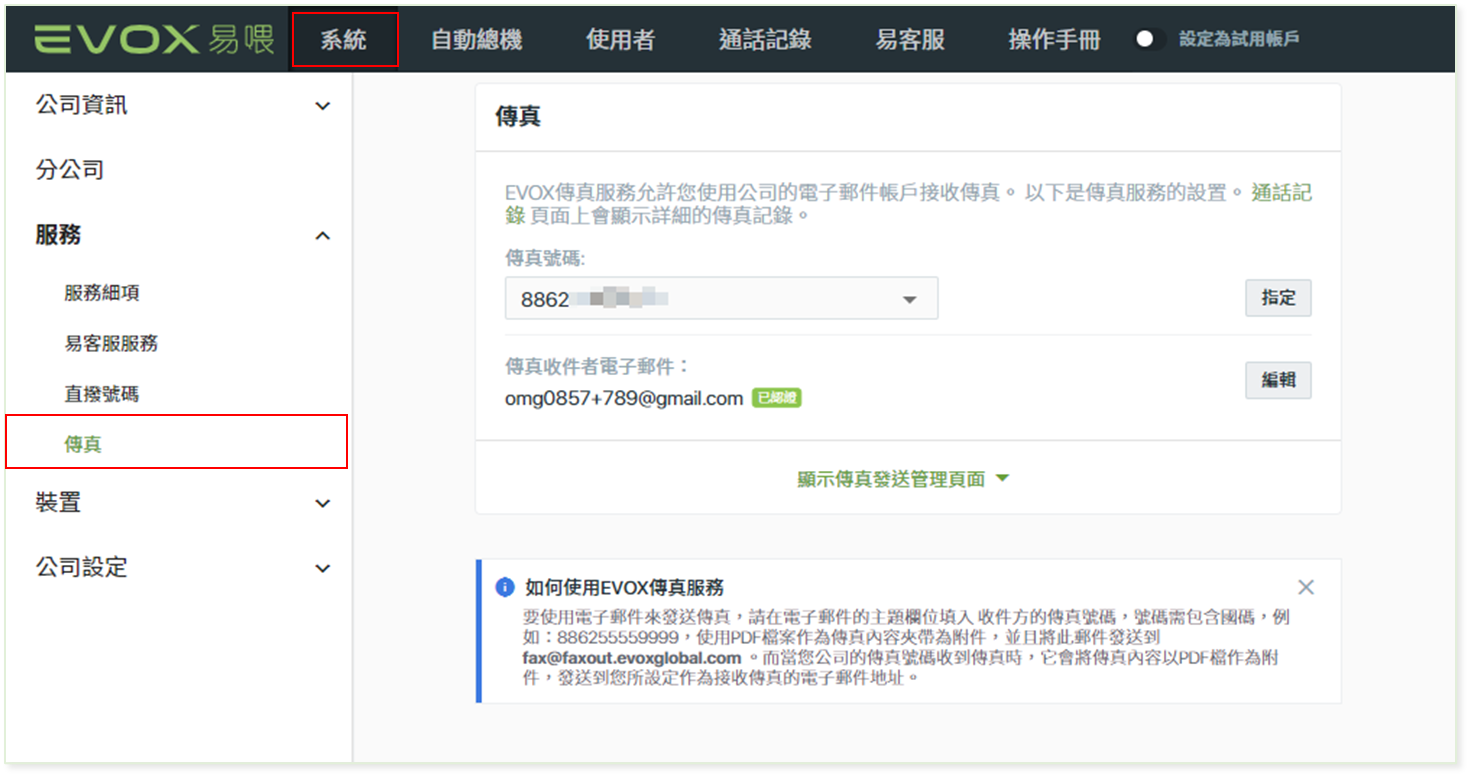This screenshot has width=1470, height=777.
Task: Open the 易客服 top menu
Action: pyautogui.click(x=910, y=39)
